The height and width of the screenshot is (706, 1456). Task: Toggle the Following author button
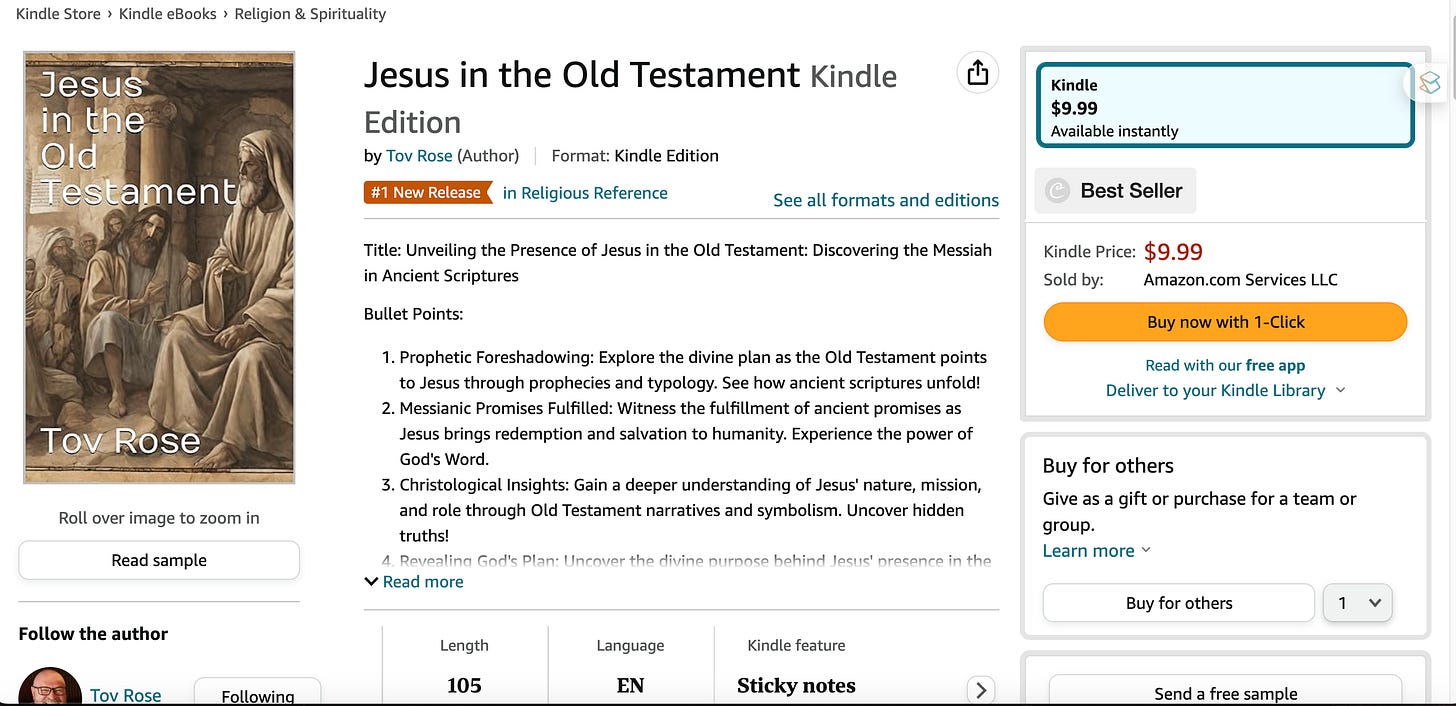point(258,694)
